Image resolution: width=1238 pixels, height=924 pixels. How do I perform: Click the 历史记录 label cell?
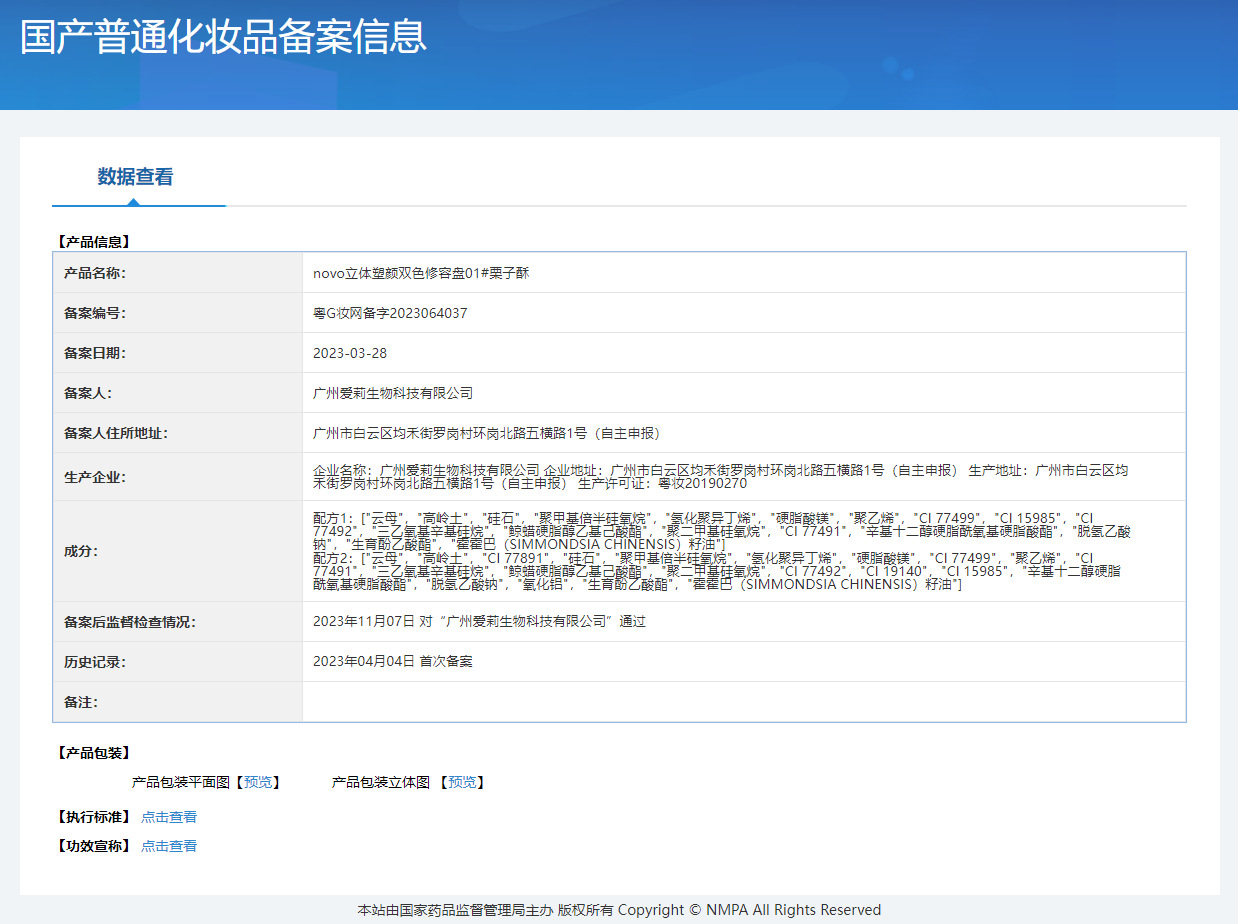click(x=178, y=662)
